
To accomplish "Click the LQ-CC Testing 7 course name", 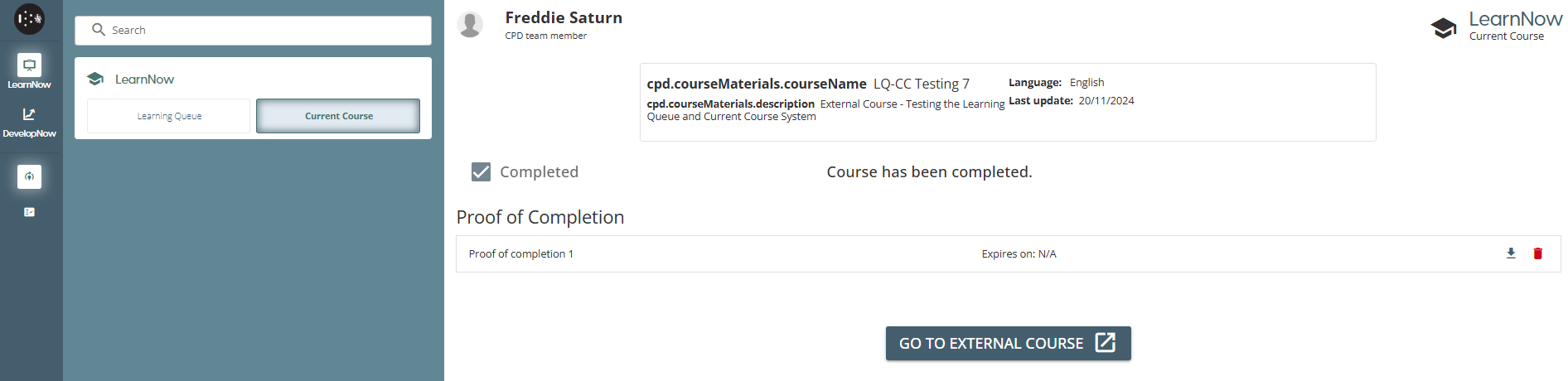I will point(921,84).
